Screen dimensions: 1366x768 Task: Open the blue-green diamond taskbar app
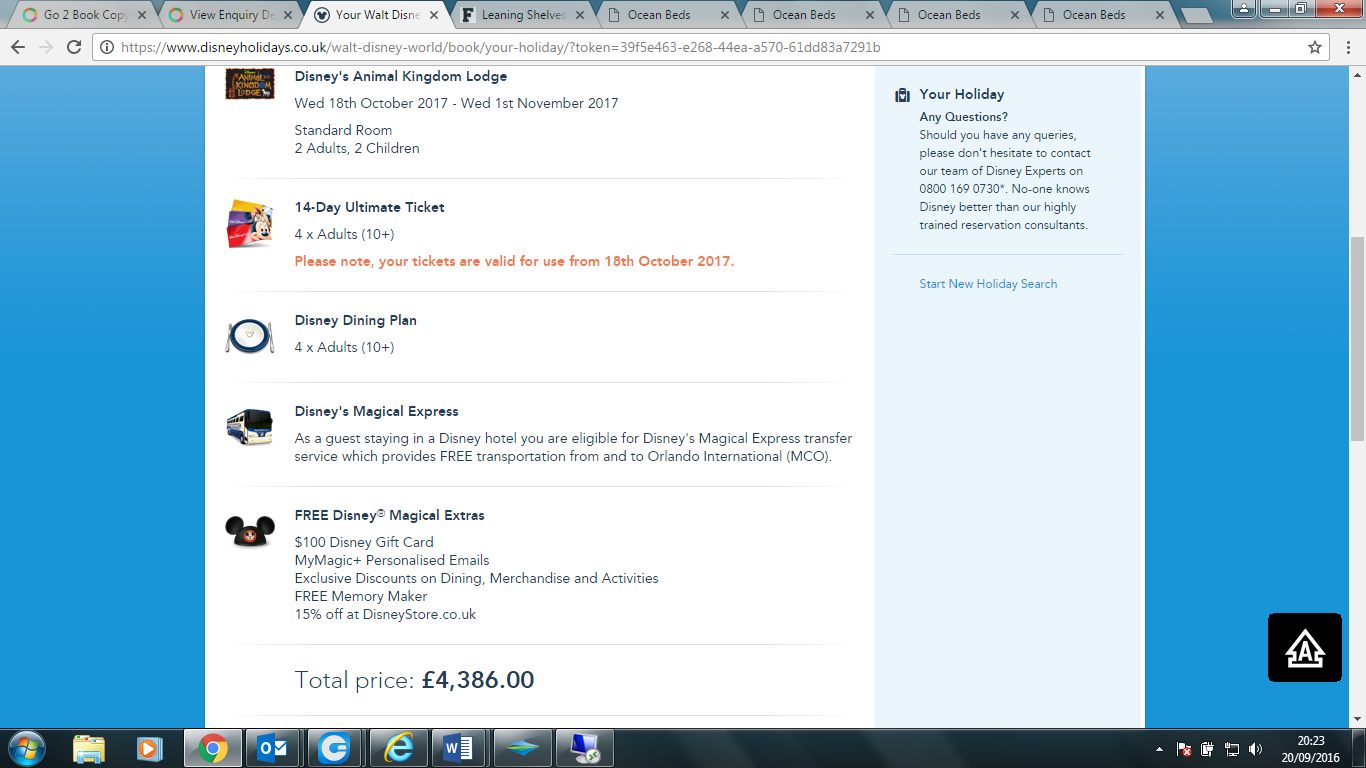(x=521, y=748)
